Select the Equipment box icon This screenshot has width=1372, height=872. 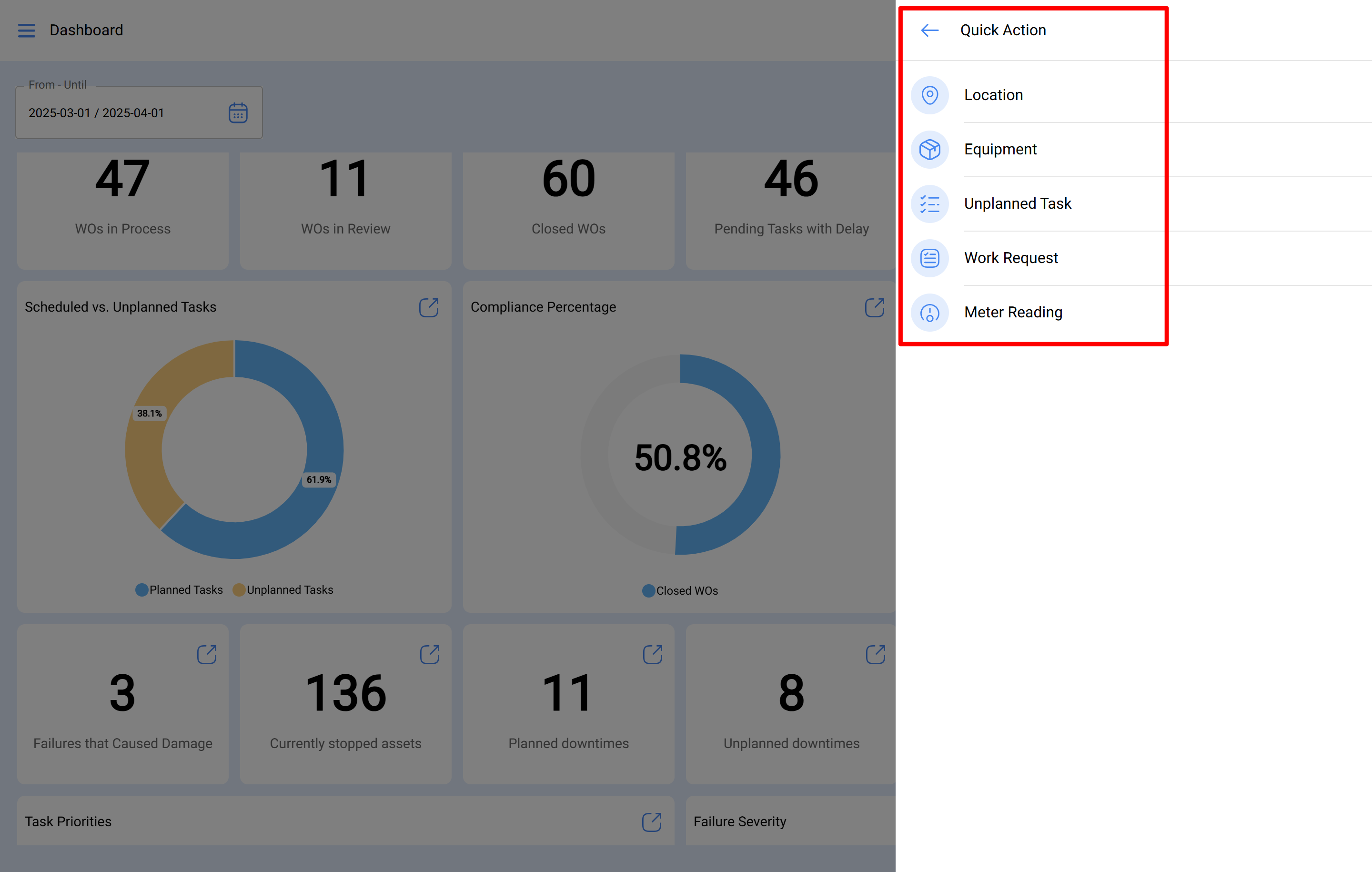(929, 149)
